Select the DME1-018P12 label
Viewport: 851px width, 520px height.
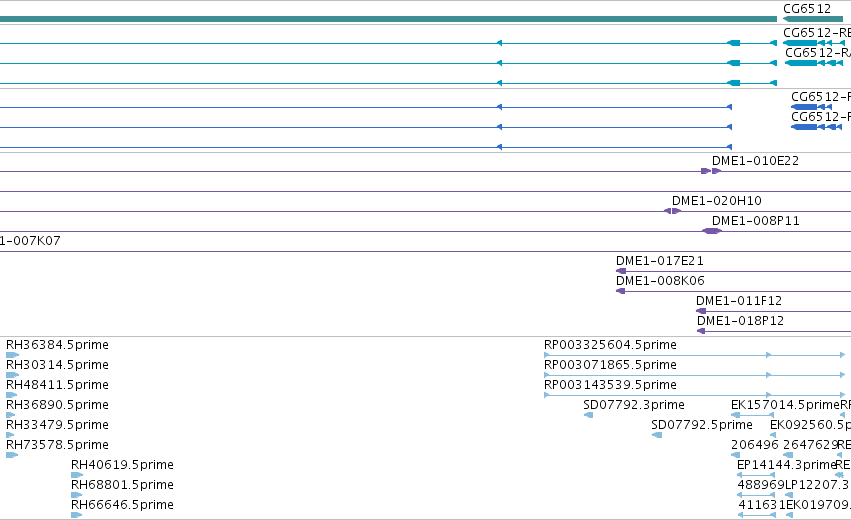pyautogui.click(x=740, y=321)
